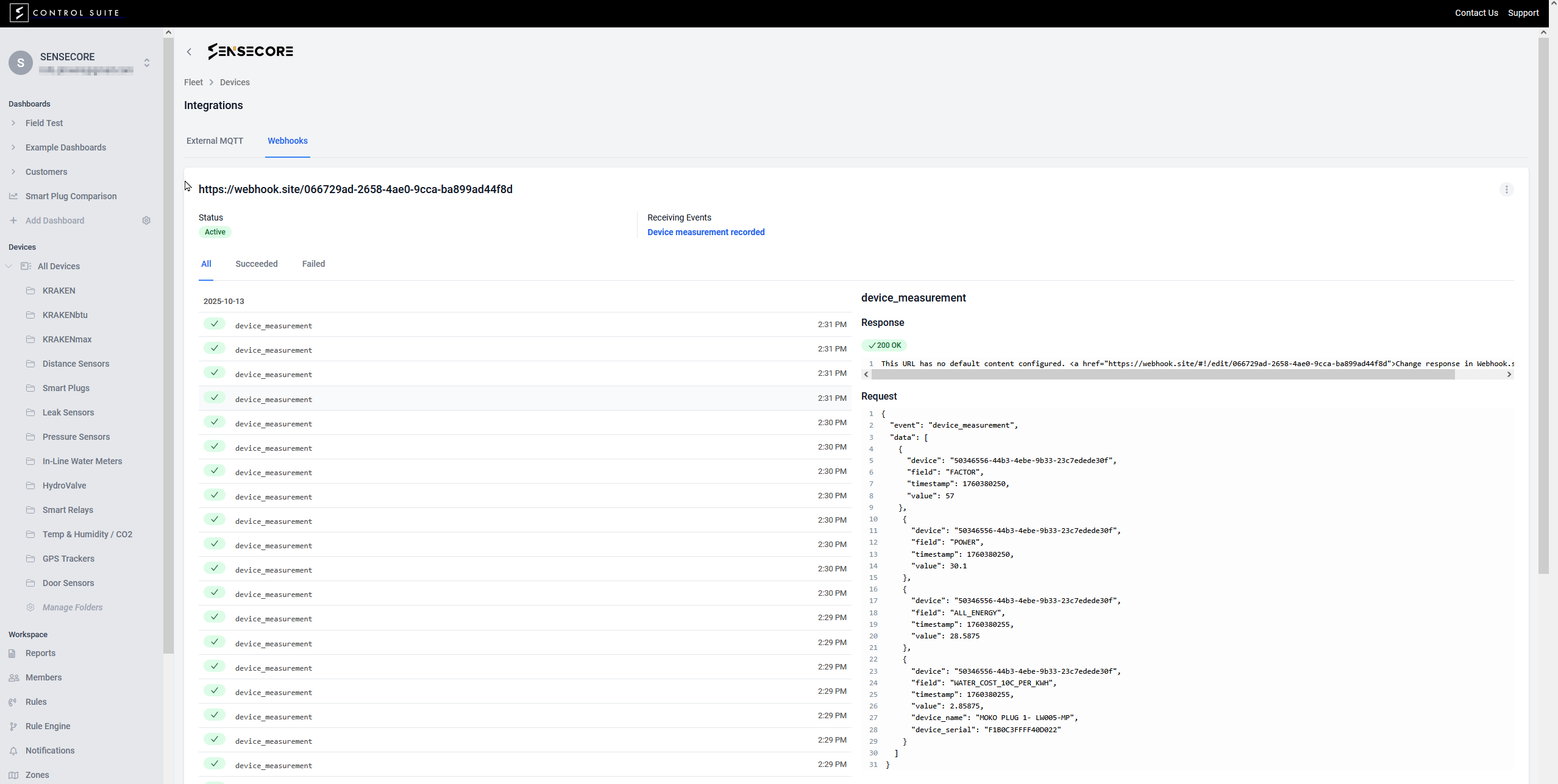This screenshot has height=784, width=1558.
Task: Show only Failed webhook deliveries
Action: pyautogui.click(x=313, y=264)
